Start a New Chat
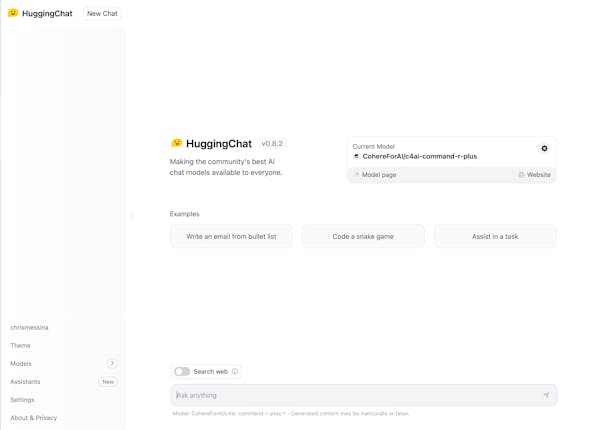The height and width of the screenshot is (430, 600). coord(102,13)
